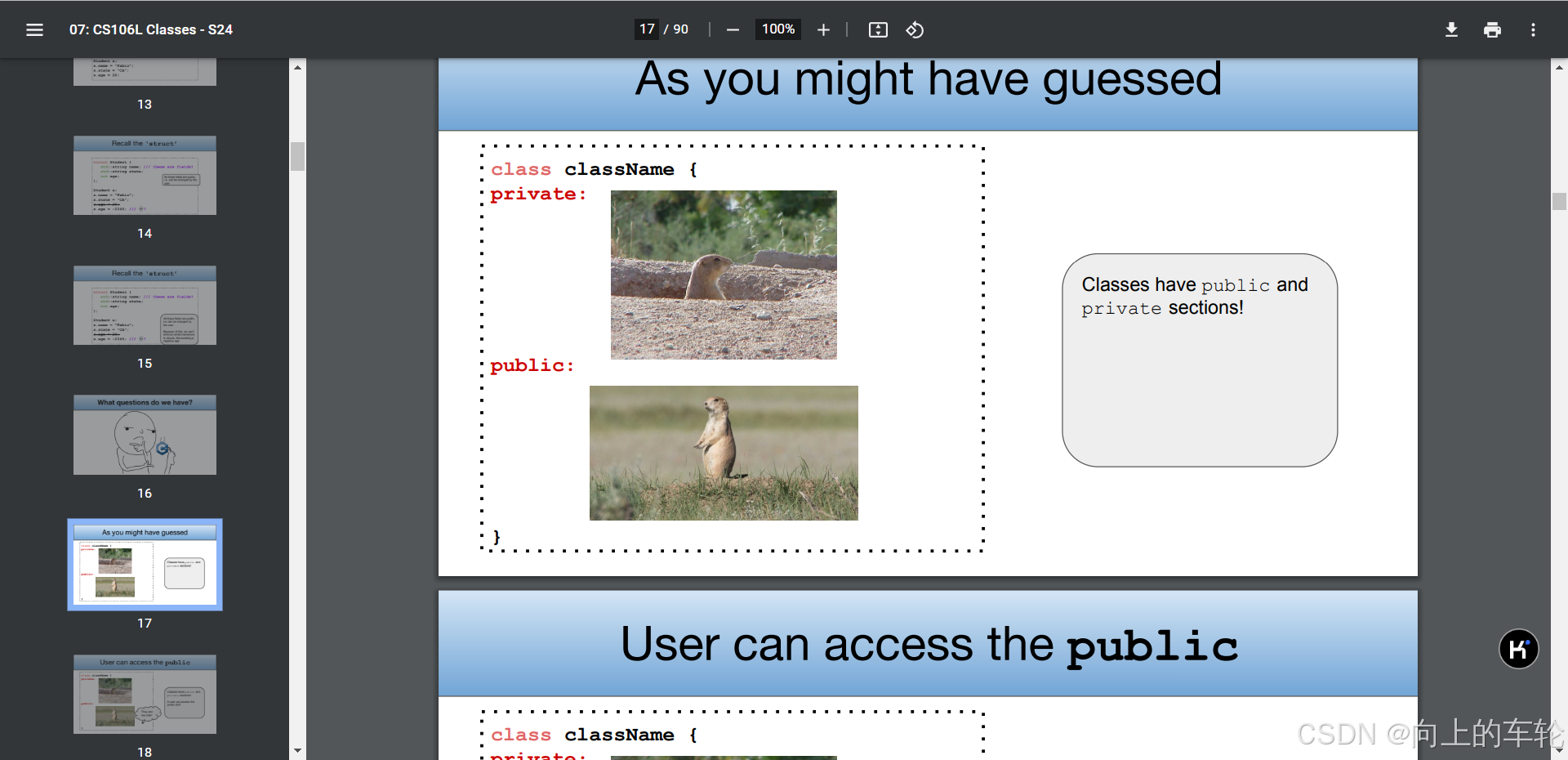1568x760 pixels.
Task: Select the page 17 thumbnail
Action: pos(145,565)
